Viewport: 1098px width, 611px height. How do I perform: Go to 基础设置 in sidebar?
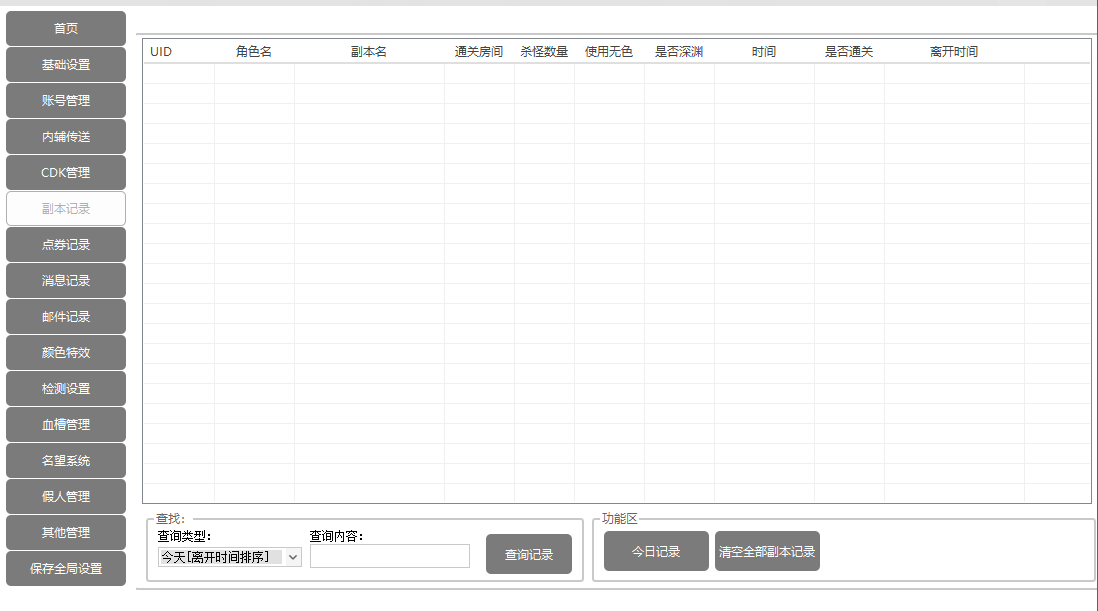[66, 65]
